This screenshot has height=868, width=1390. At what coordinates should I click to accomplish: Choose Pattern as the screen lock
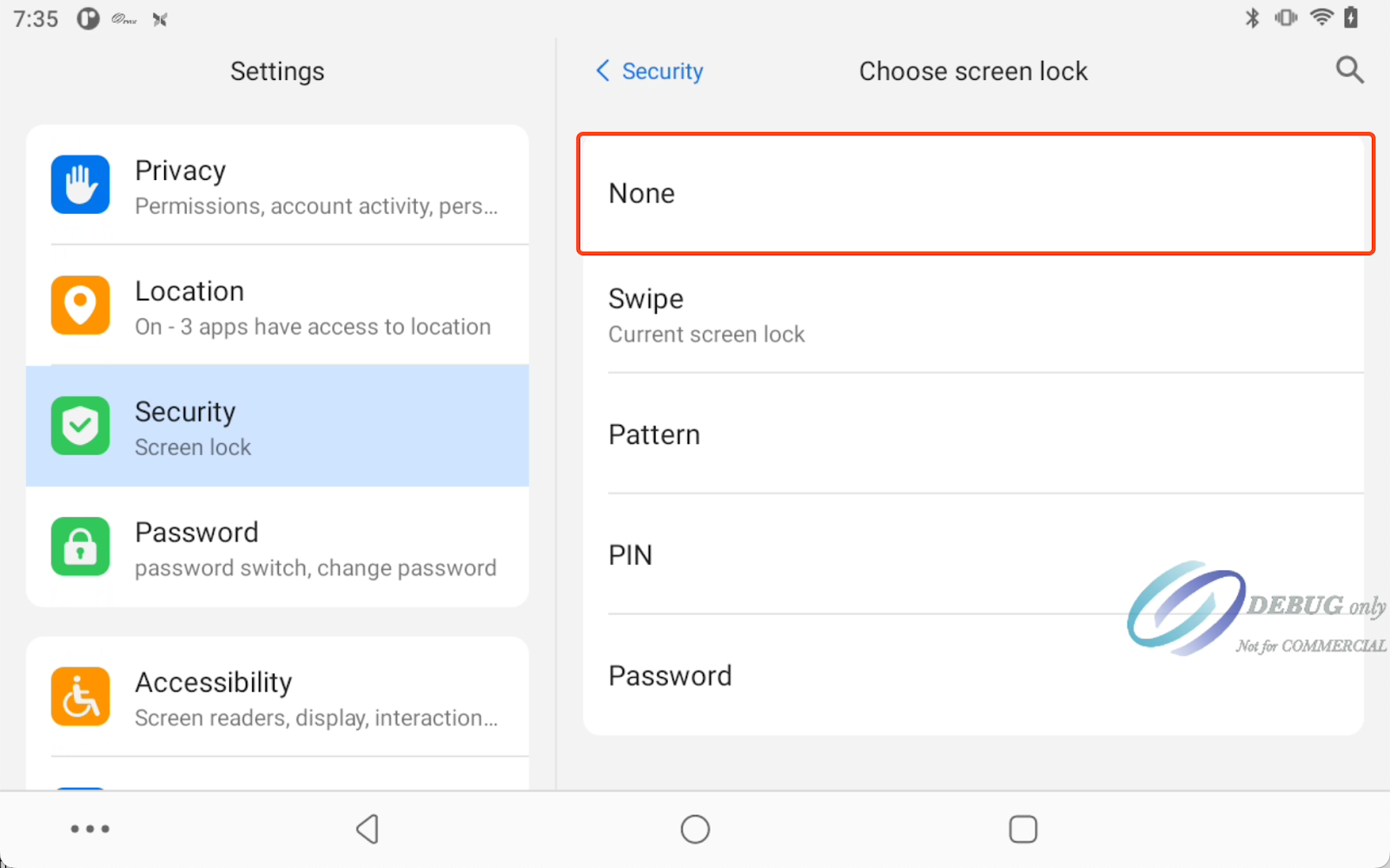(975, 434)
